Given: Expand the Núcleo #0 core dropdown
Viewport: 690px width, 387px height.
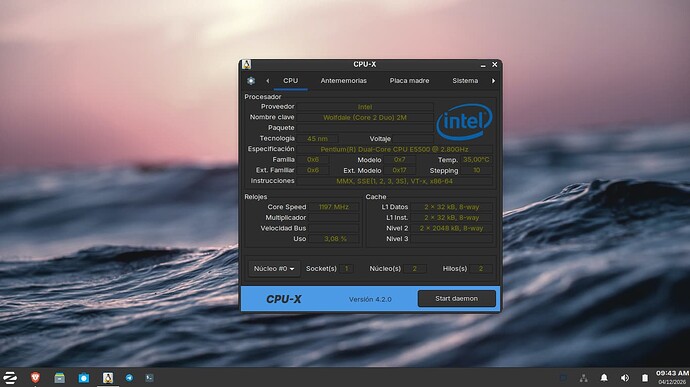Looking at the screenshot, I should coord(274,269).
